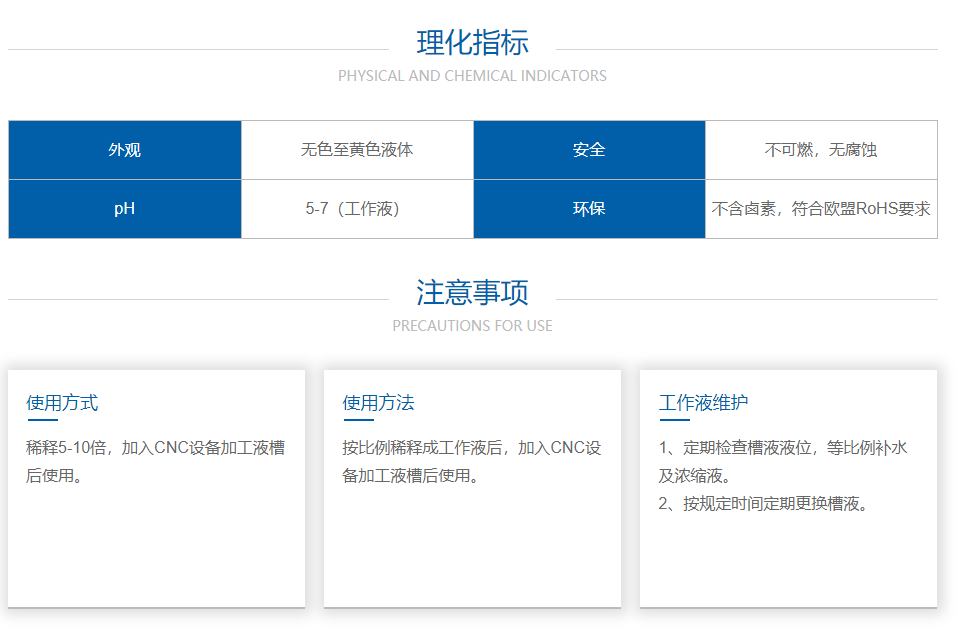Click the blue pH table header cell
Image resolution: width=962 pixels, height=634 pixels.
point(125,209)
